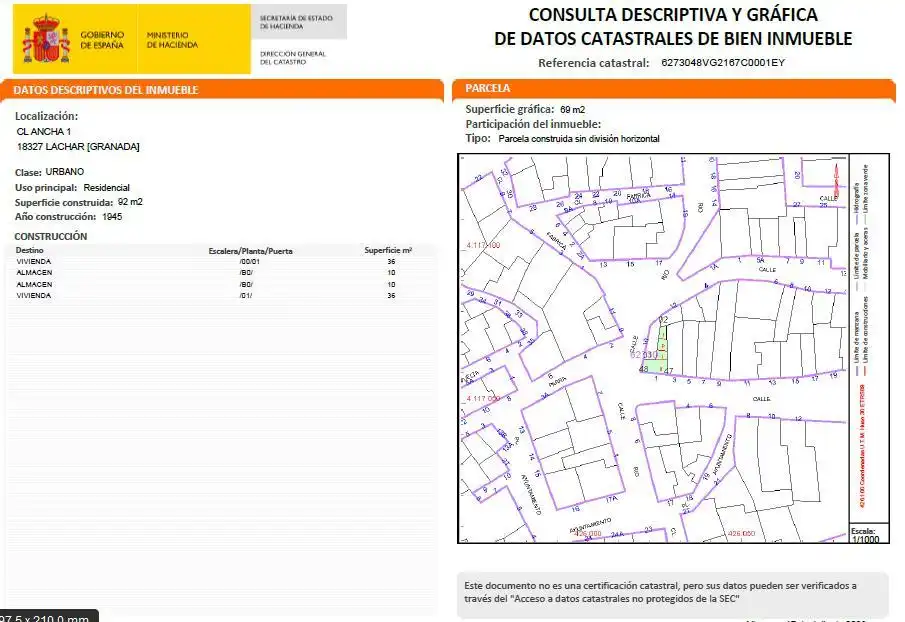Select '18327 LACHAR [GRANADA]' text
Image resolution: width=905 pixels, height=622 pixels.
[x=78, y=147]
